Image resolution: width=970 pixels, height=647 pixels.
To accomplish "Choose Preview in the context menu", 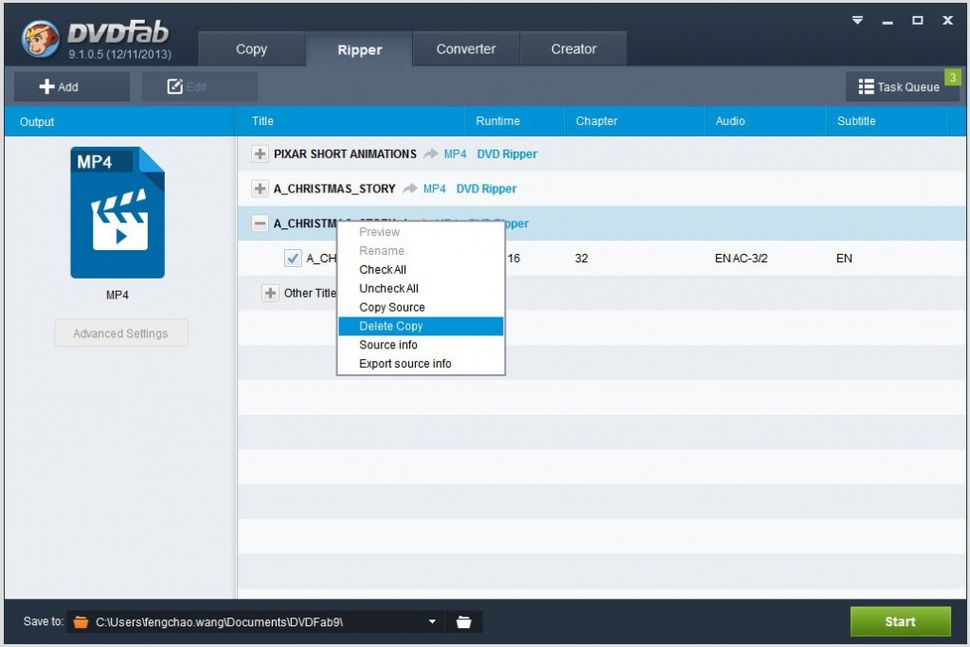I will click(x=421, y=232).
